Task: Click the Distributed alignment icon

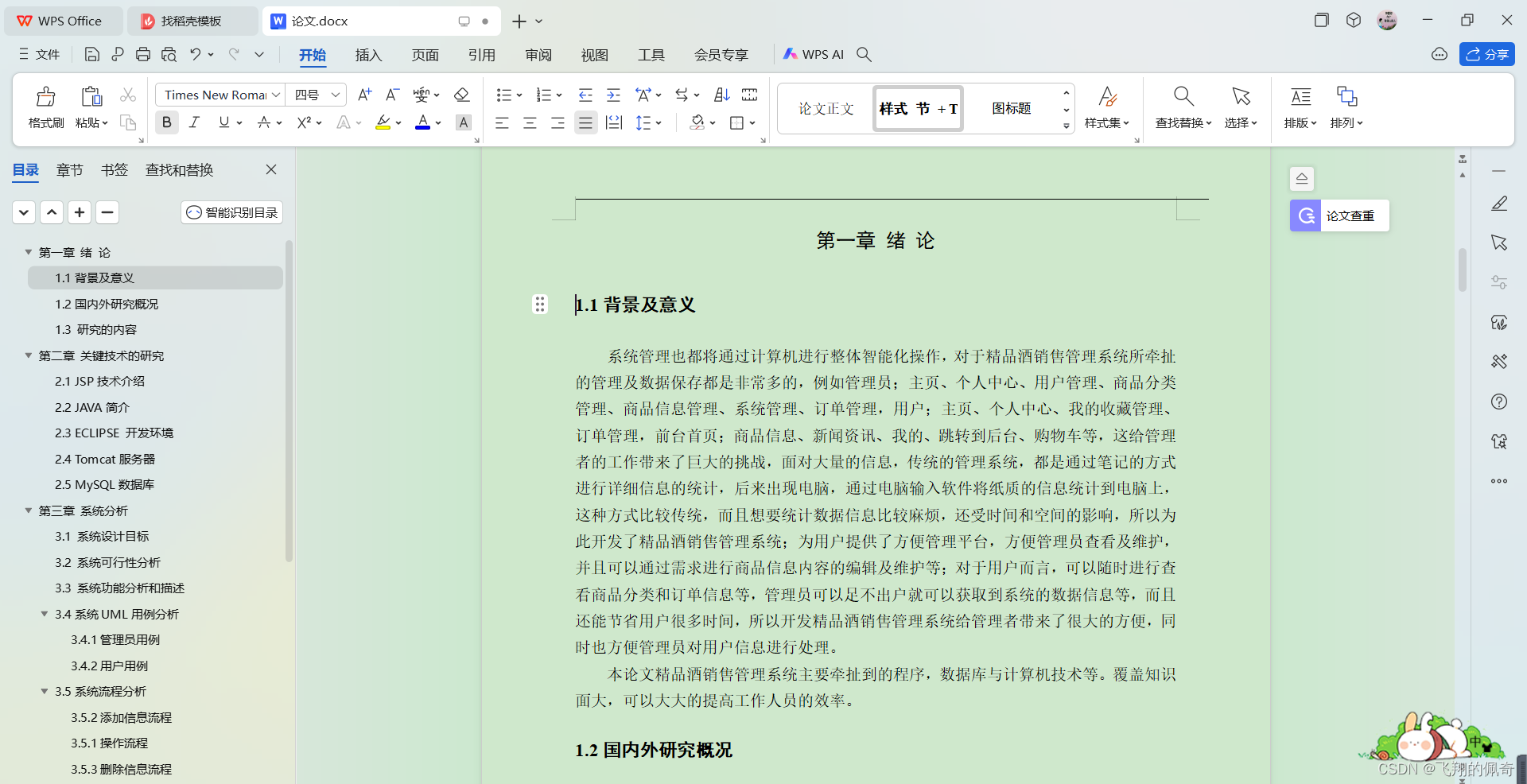Action: click(x=614, y=122)
